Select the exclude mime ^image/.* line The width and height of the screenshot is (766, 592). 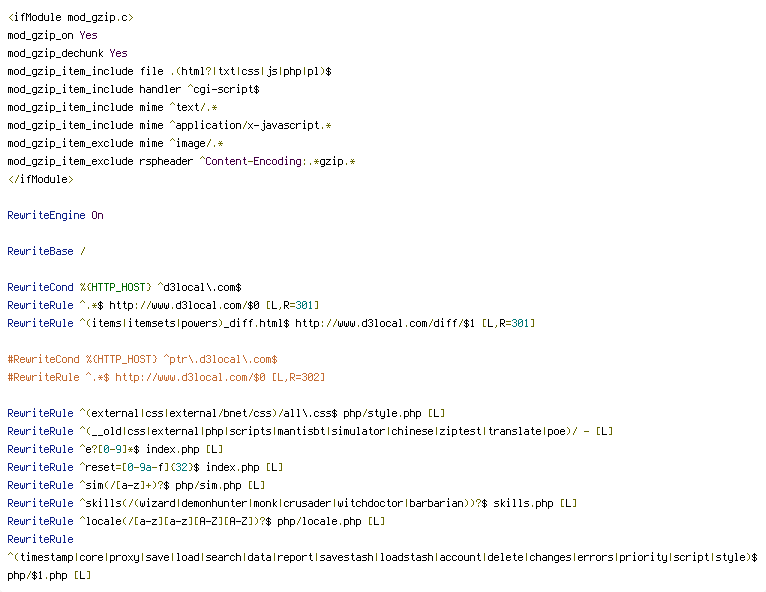(115, 144)
